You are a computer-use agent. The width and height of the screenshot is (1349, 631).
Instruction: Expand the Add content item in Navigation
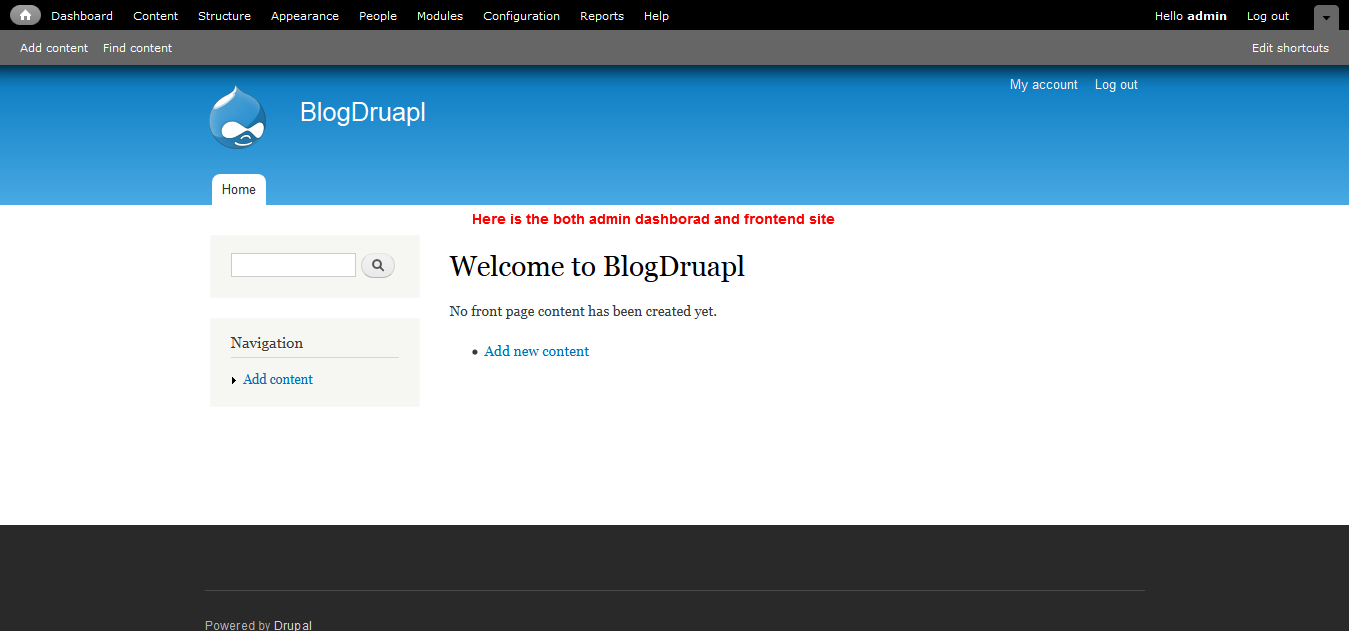234,379
